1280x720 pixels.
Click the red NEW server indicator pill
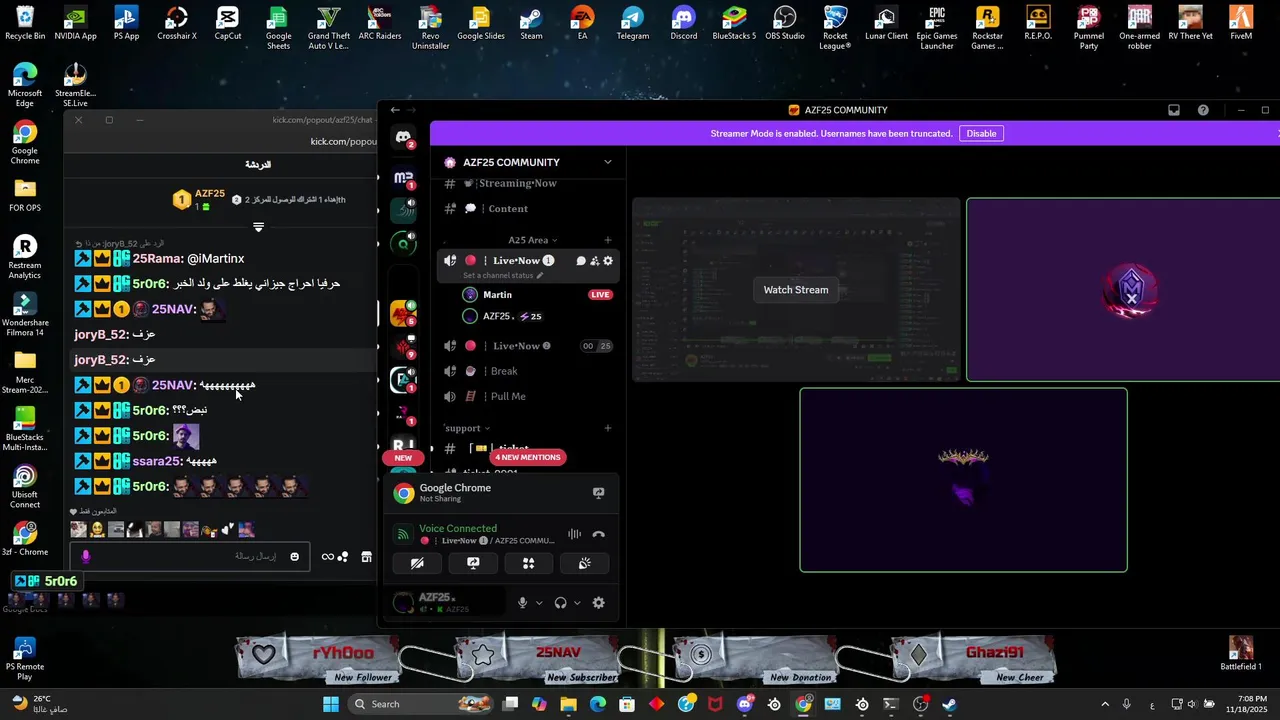[403, 458]
